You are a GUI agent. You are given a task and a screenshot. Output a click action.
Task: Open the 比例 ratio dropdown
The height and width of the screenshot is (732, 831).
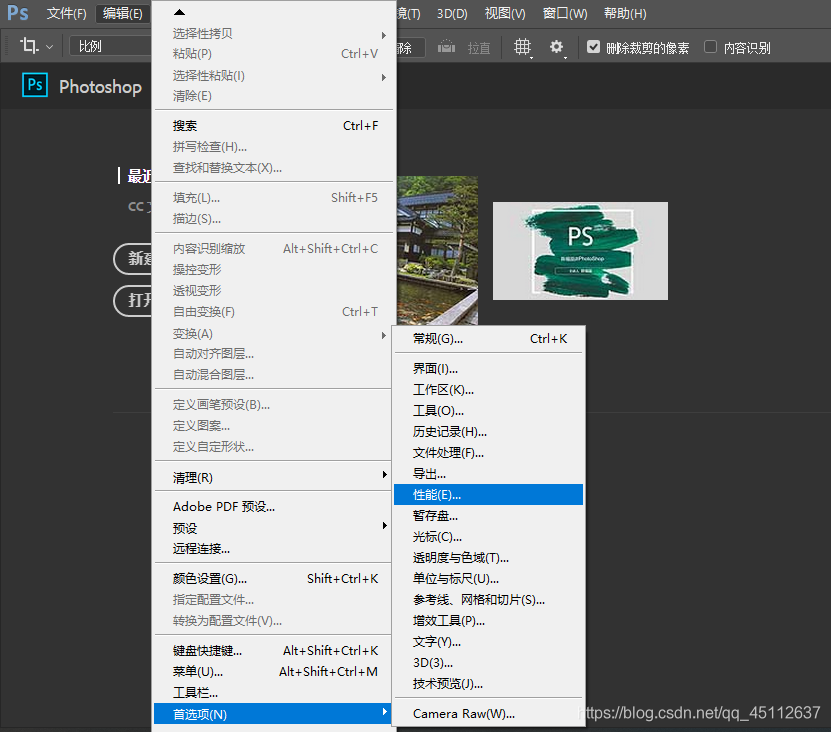[x=110, y=46]
